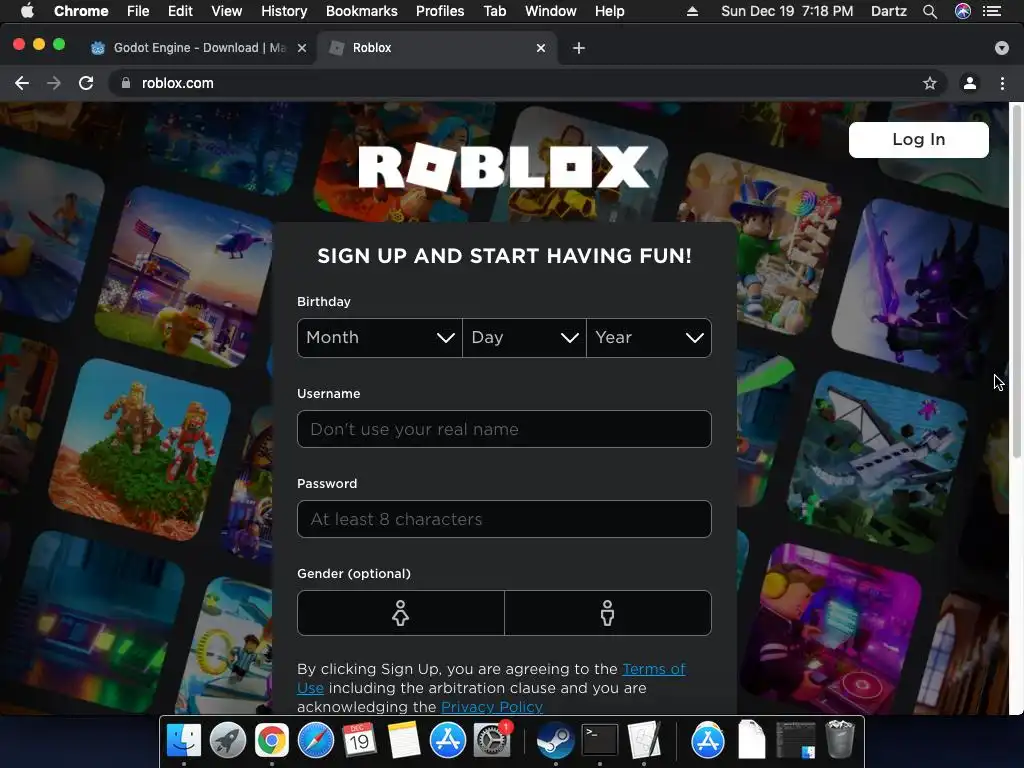Click the browser forward arrow
This screenshot has height=768, width=1024.
[x=54, y=83]
